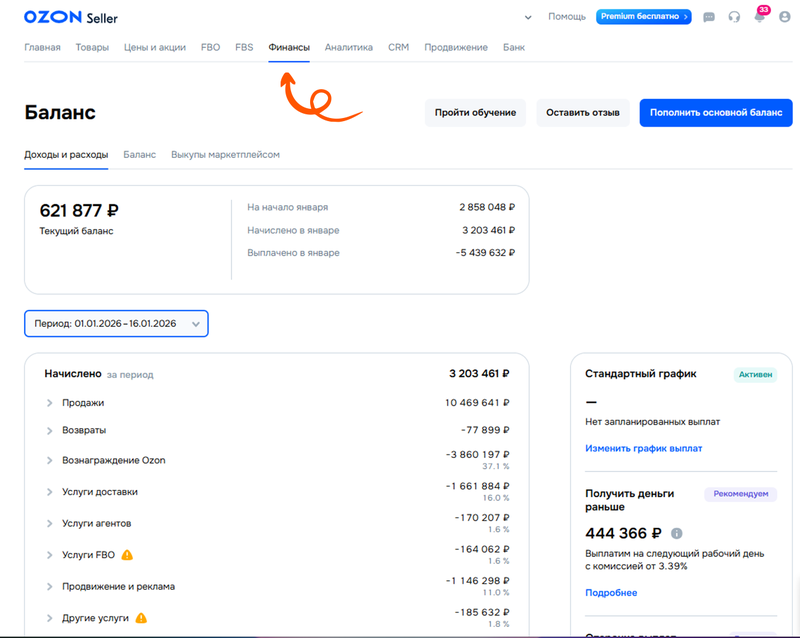Image resolution: width=800 pixels, height=638 pixels.
Task: Open the user profile avatar icon
Action: (784, 17)
